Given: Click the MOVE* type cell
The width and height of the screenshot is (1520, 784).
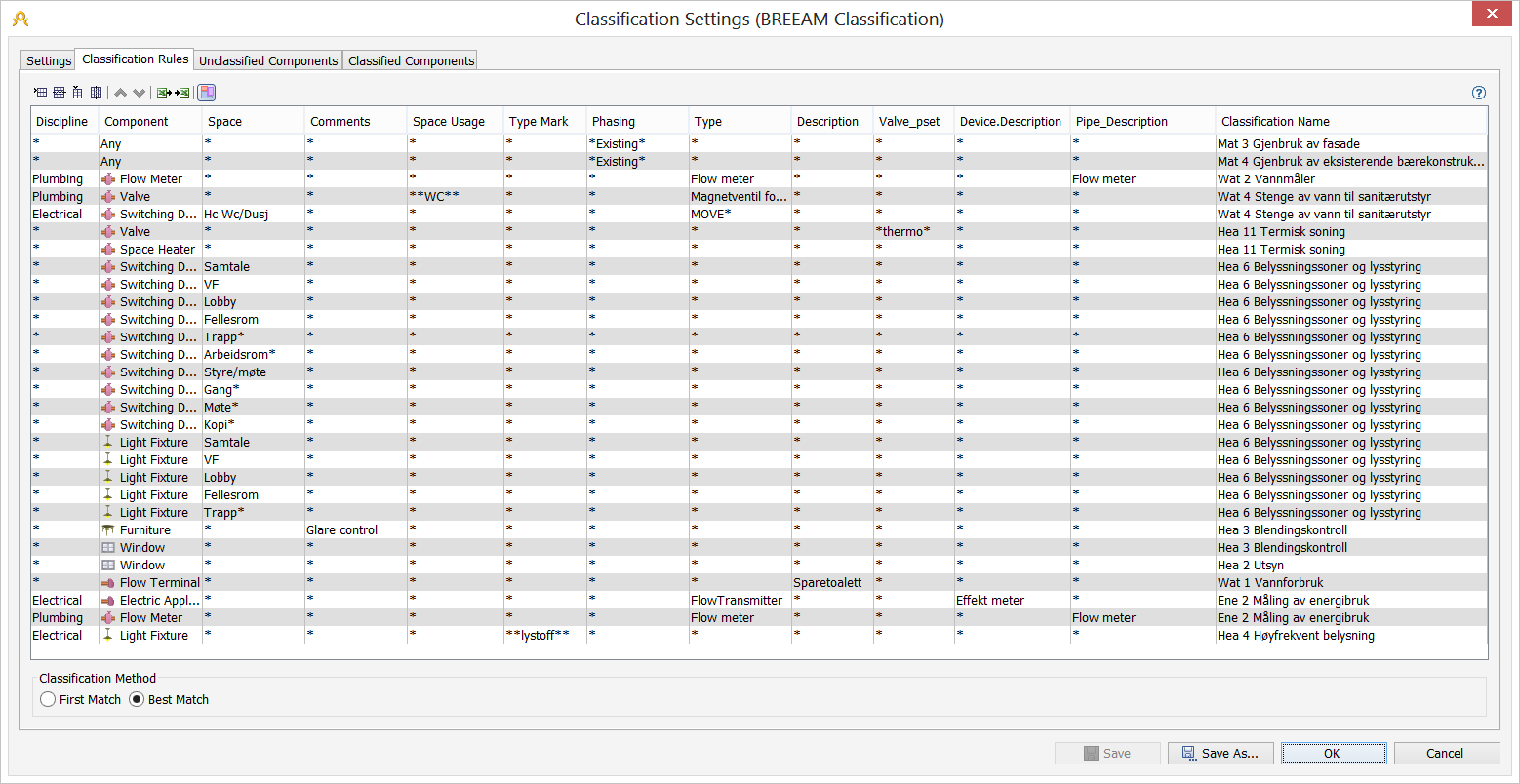Looking at the screenshot, I should (740, 215).
